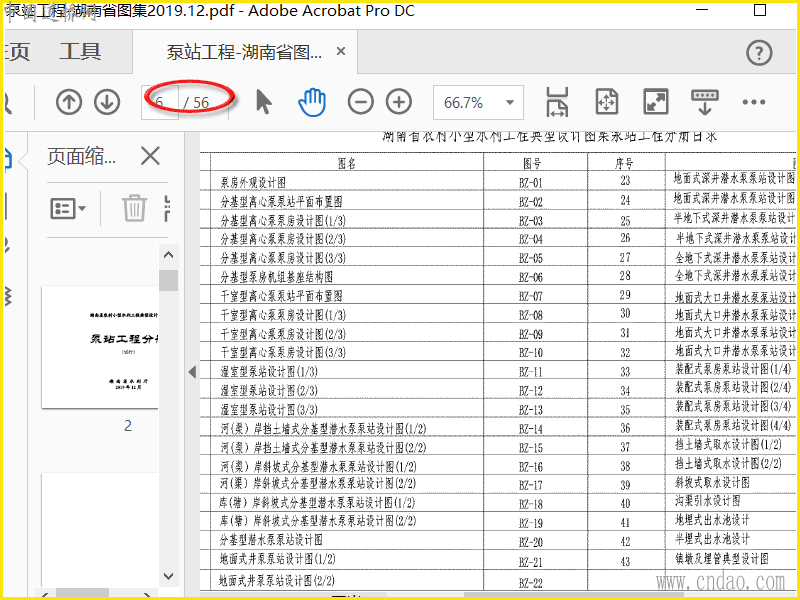Choose the arrow Selection tool
Image resolution: width=800 pixels, height=600 pixels.
coord(263,102)
